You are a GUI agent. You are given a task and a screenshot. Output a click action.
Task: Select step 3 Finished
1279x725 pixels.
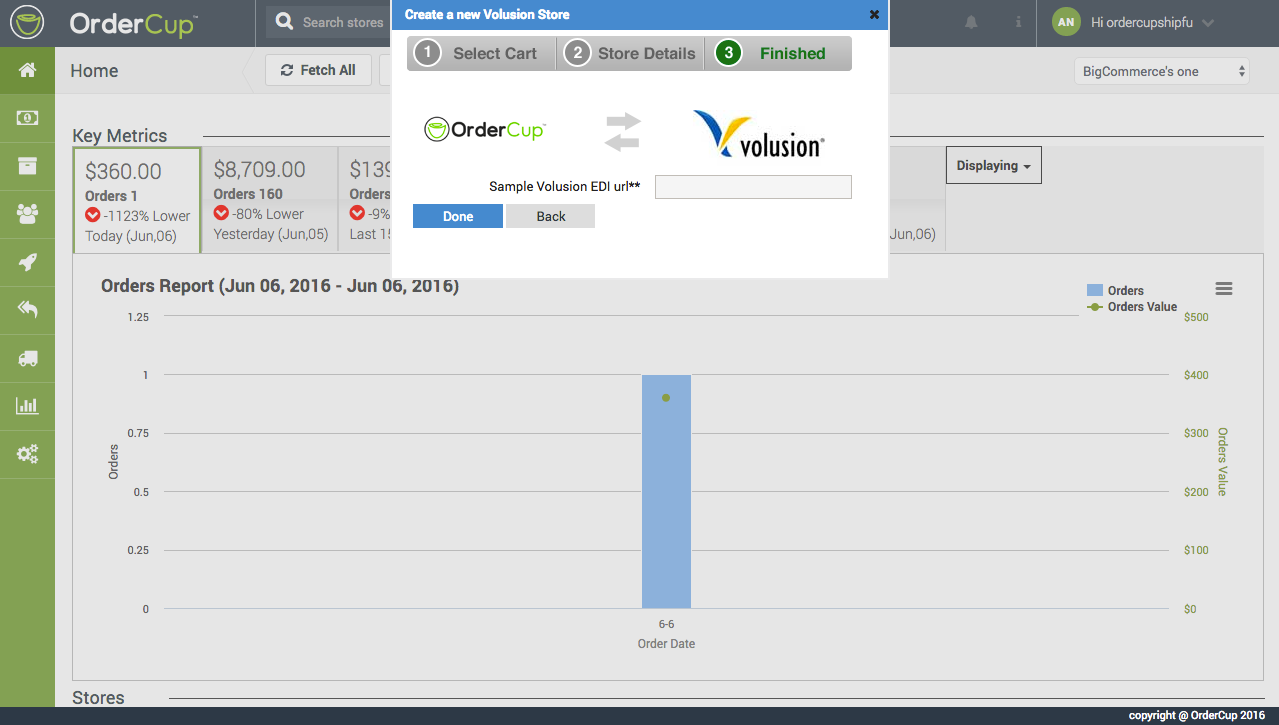coord(778,54)
